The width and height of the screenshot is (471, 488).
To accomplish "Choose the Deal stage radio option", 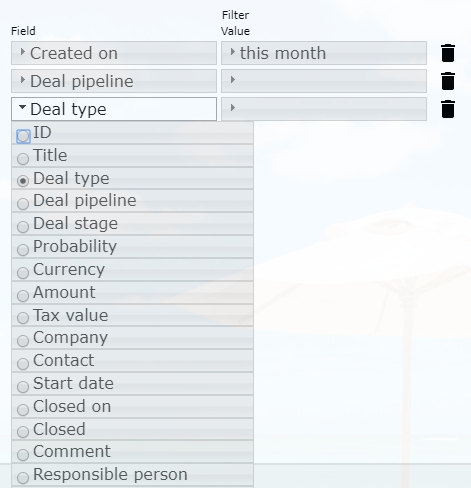I will pos(23,227).
